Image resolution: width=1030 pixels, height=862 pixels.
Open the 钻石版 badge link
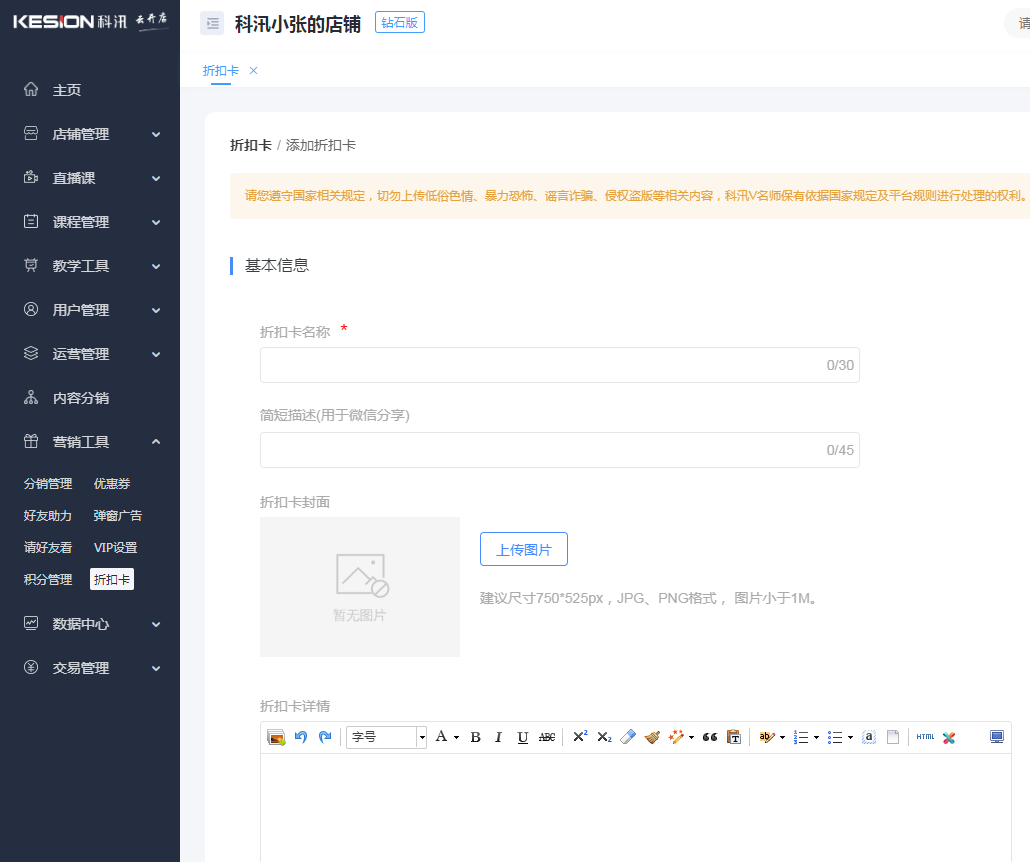coord(399,21)
